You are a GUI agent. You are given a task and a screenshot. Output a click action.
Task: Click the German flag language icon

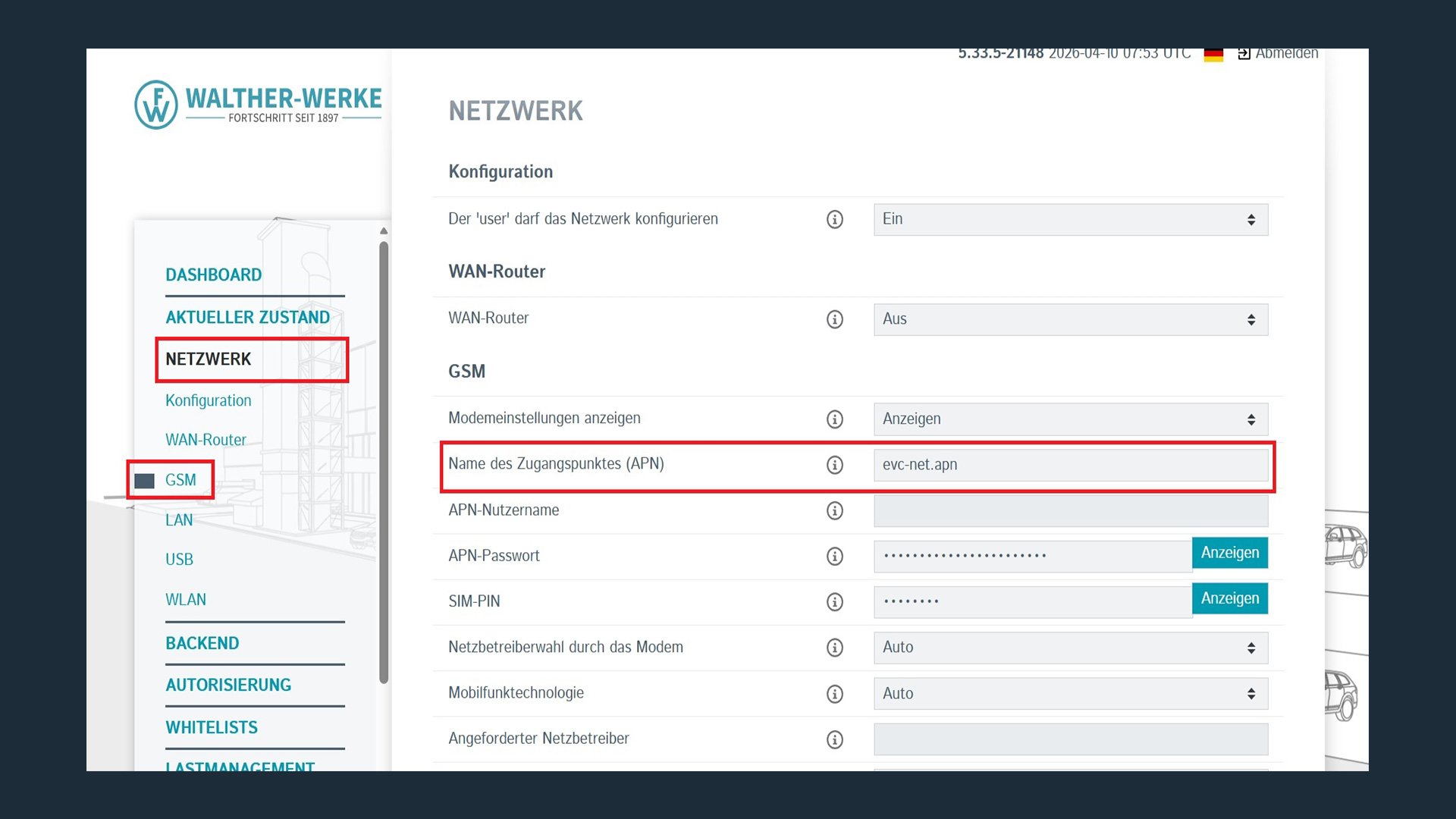point(1213,55)
